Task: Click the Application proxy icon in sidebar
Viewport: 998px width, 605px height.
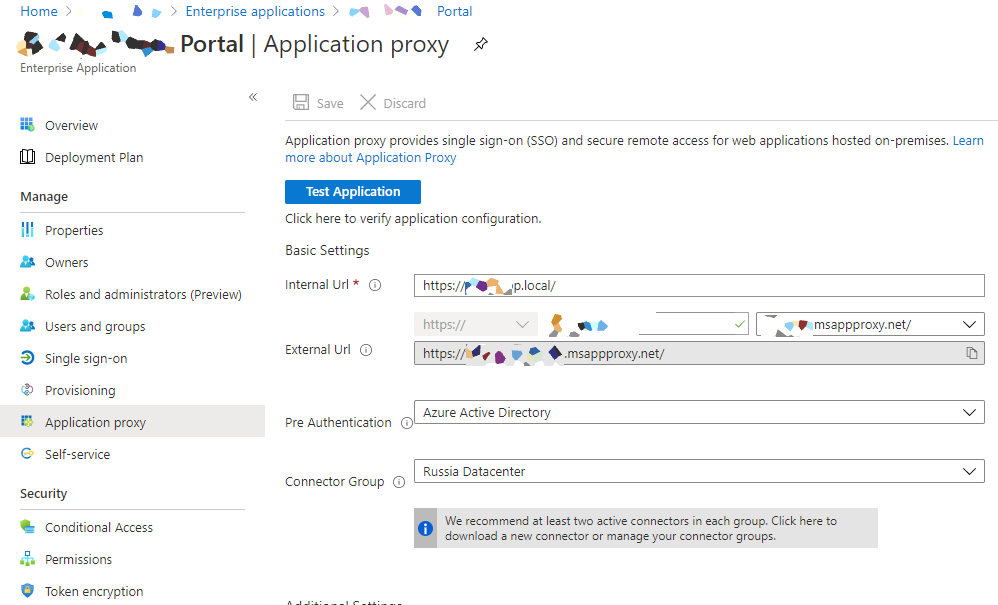Action: point(27,421)
